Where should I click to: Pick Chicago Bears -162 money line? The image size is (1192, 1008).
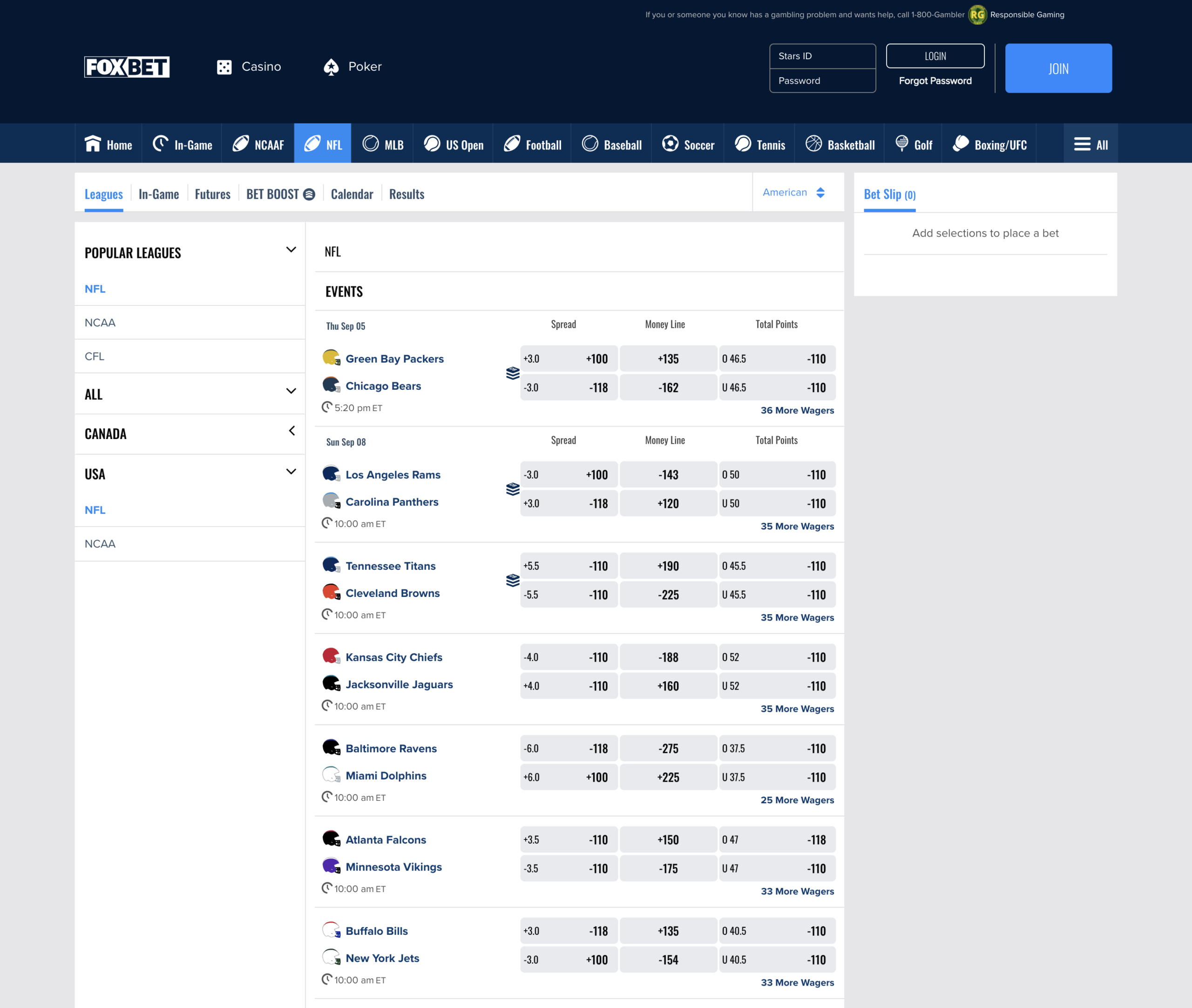coord(668,387)
